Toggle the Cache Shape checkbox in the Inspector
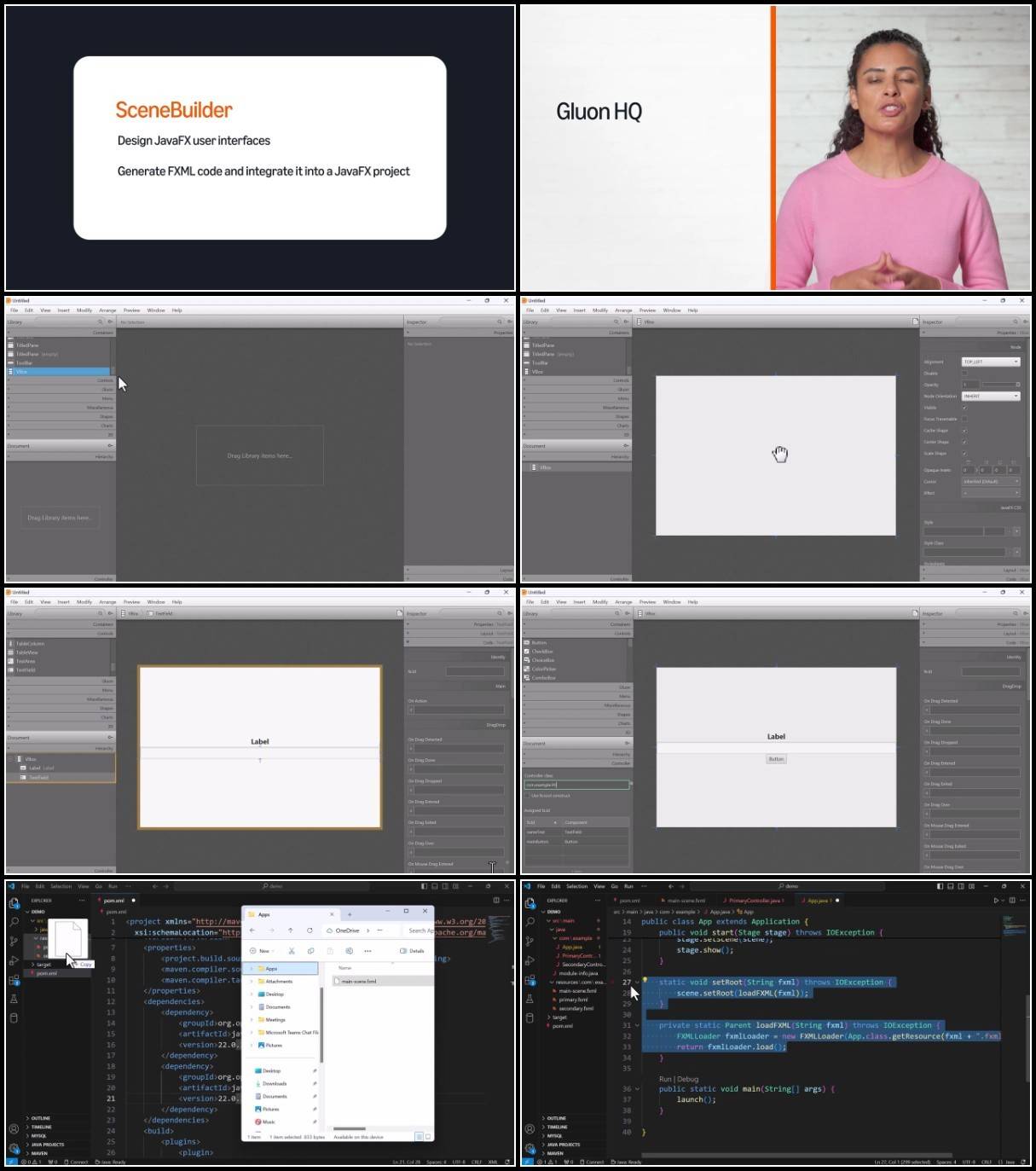This screenshot has height=1171, width=1036. coord(964,431)
